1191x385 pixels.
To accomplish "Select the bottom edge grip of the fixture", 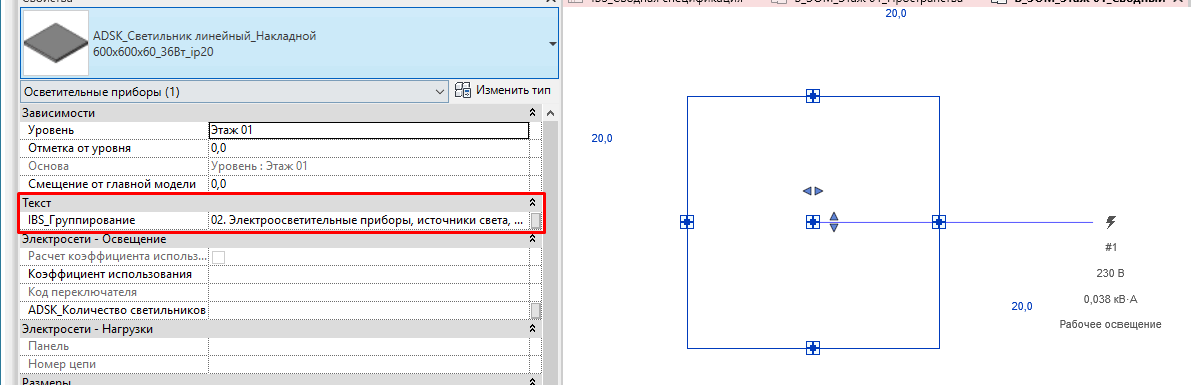I will coord(813,348).
